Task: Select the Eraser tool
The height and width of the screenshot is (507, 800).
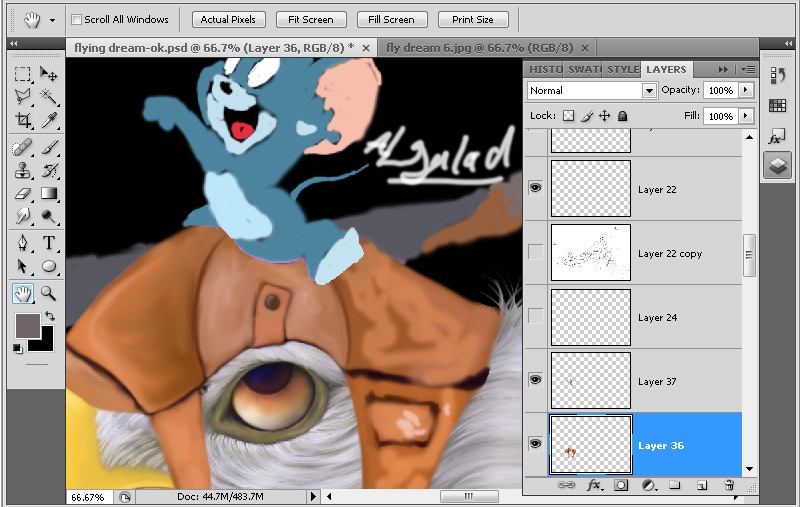Action: pyautogui.click(x=22, y=194)
